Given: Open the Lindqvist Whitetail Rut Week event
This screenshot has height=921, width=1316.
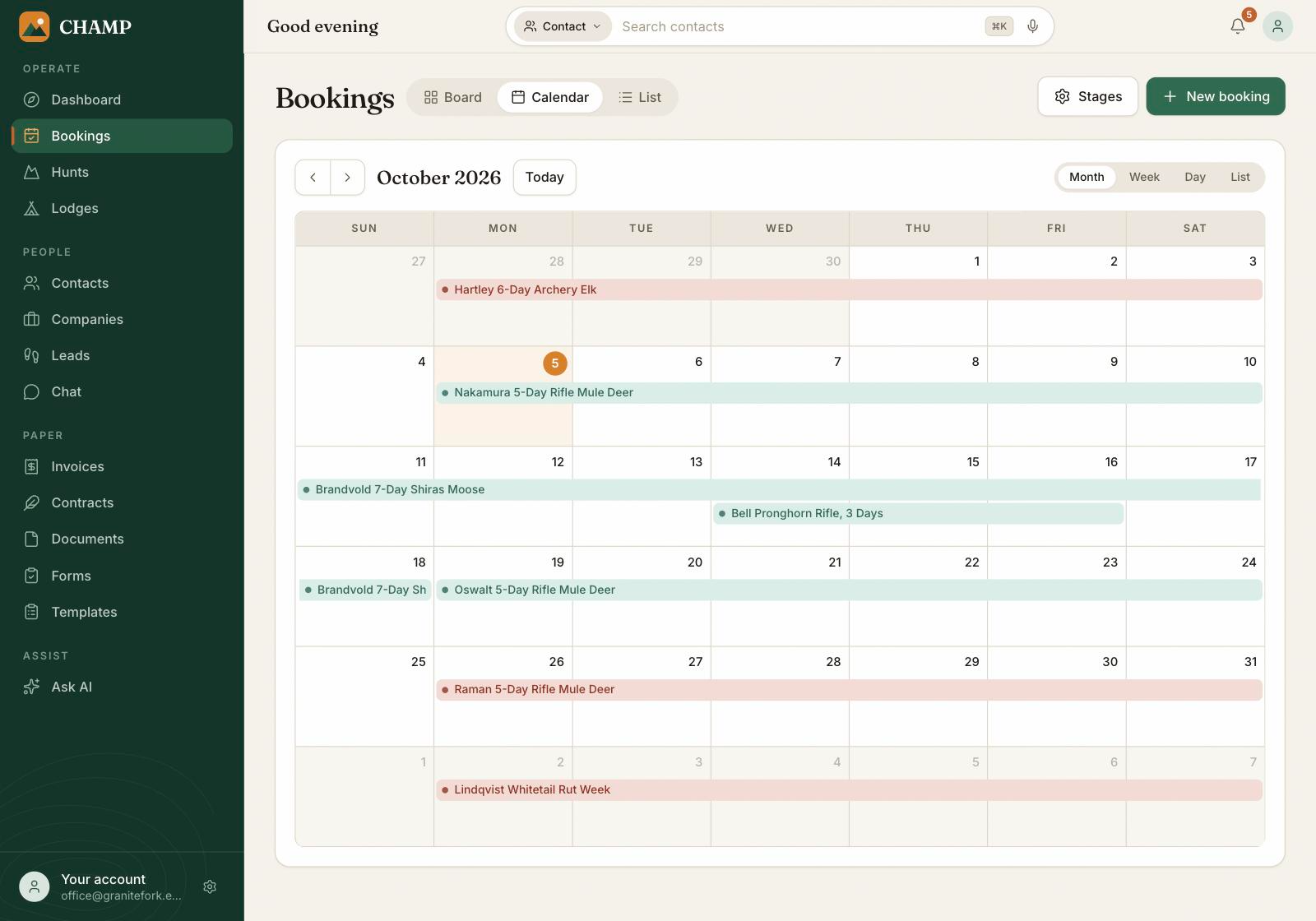Looking at the screenshot, I should click(849, 789).
